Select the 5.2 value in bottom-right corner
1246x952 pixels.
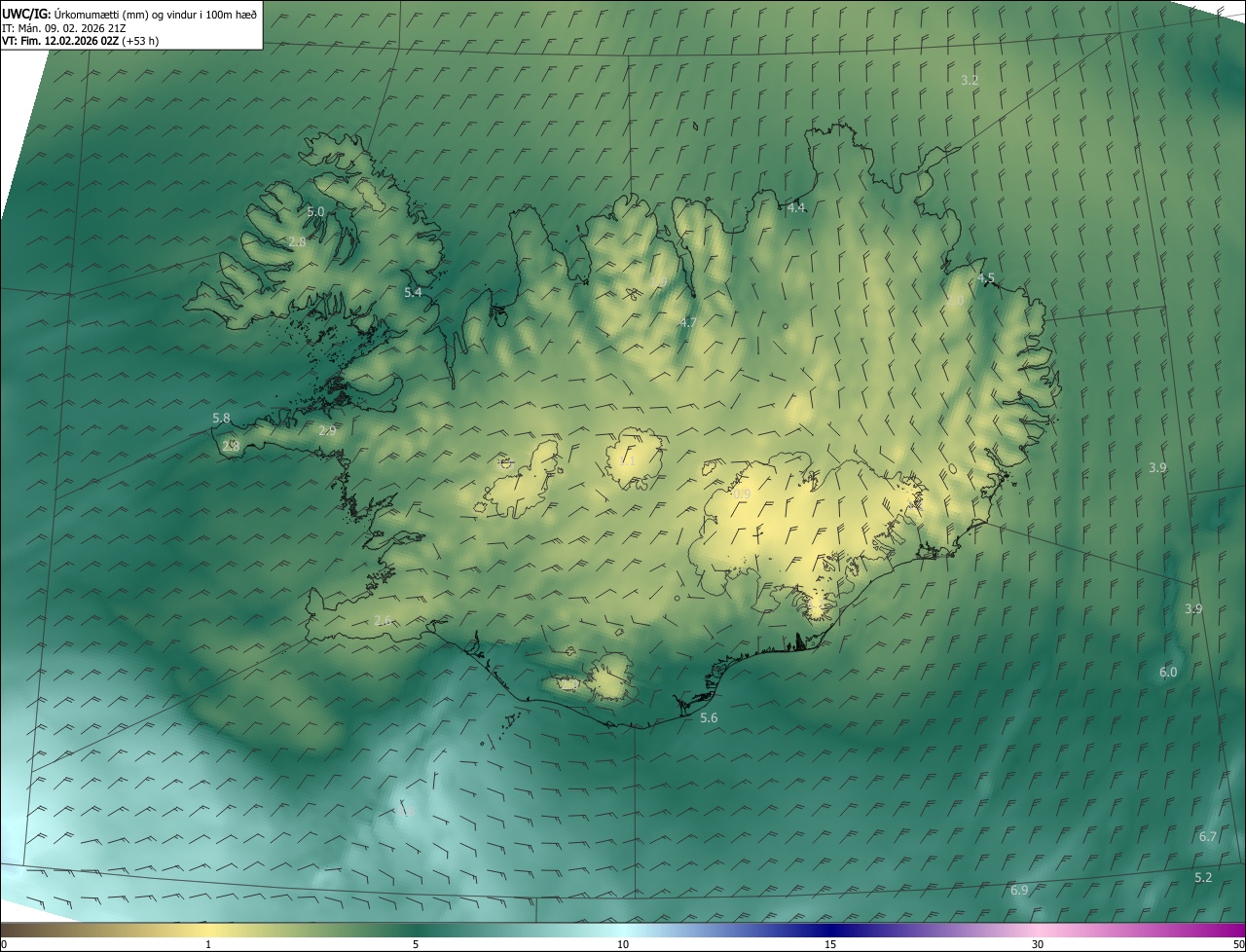(x=1203, y=877)
